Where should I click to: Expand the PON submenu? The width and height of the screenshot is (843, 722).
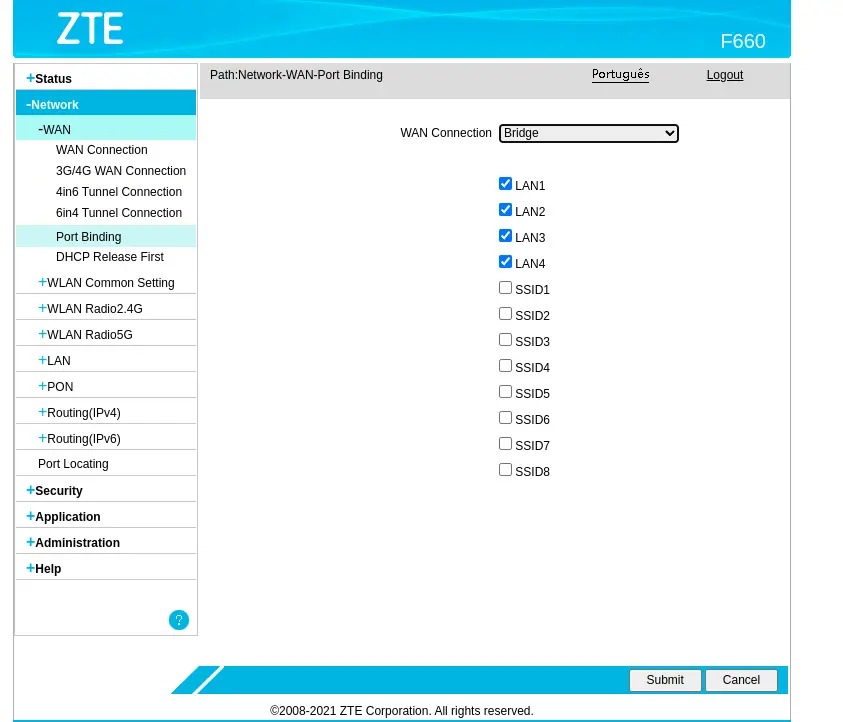pos(55,387)
